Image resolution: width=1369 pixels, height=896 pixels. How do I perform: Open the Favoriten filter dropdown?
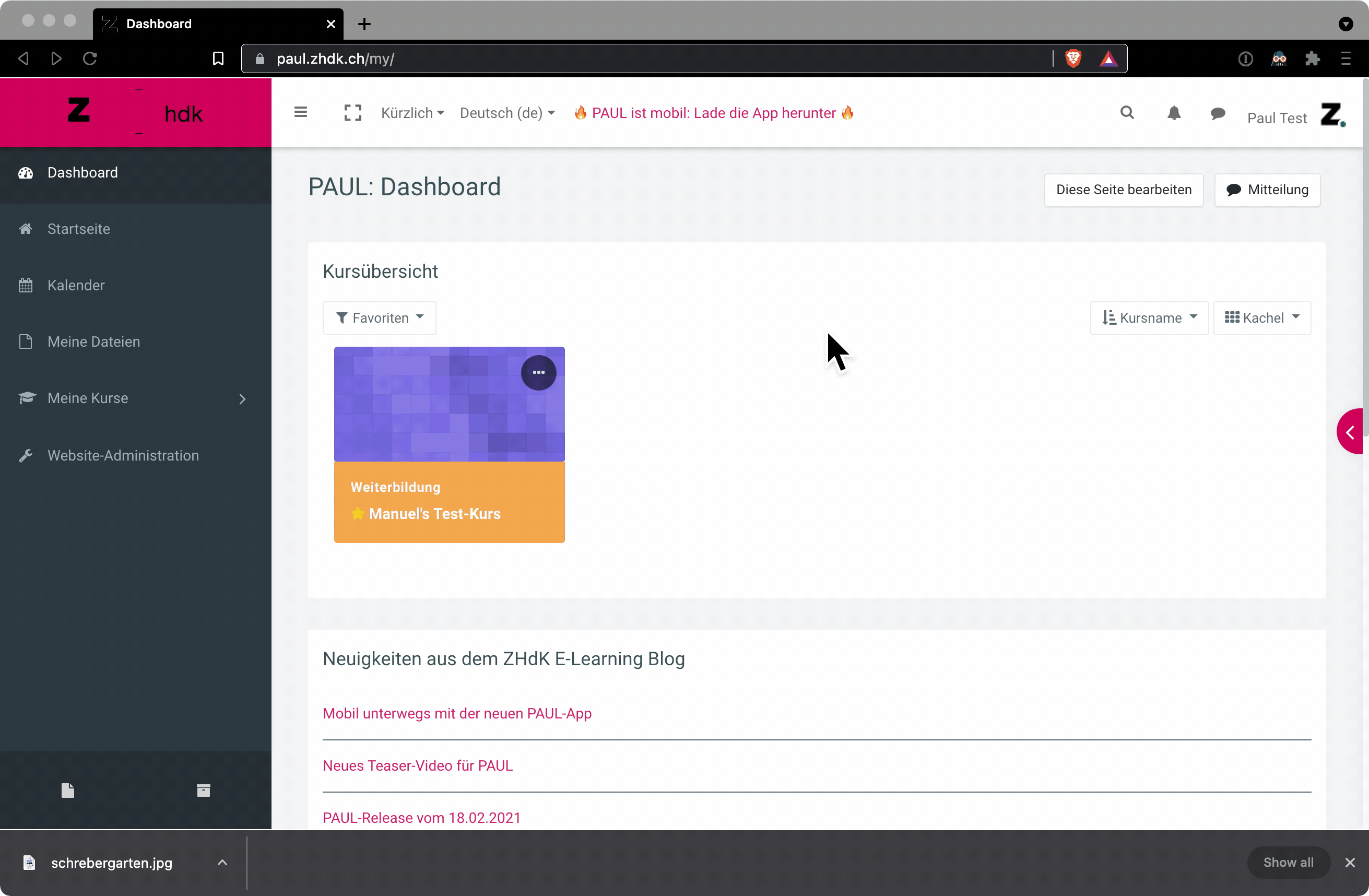pos(380,317)
